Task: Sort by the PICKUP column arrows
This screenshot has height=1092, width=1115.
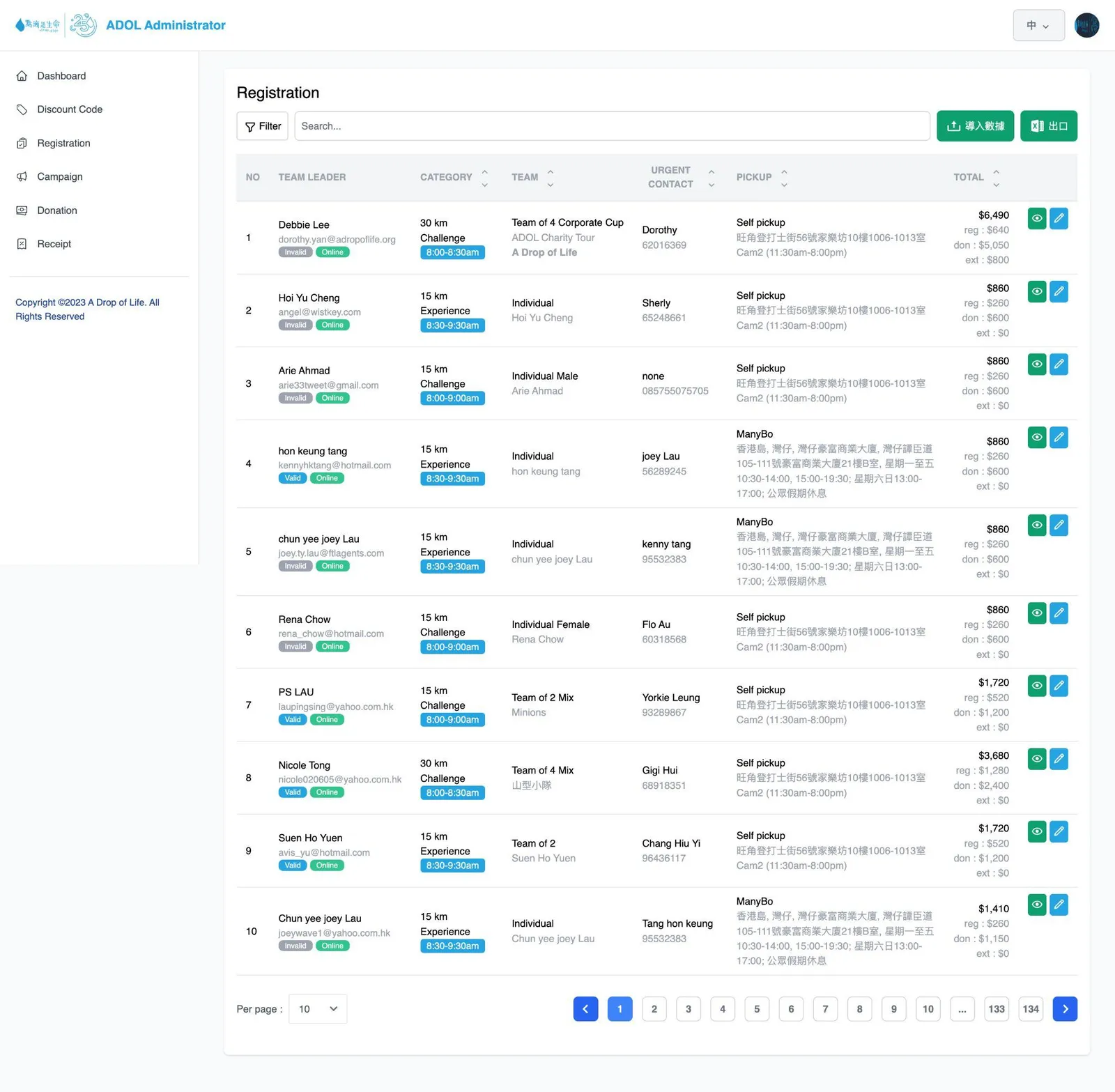Action: [x=784, y=178]
